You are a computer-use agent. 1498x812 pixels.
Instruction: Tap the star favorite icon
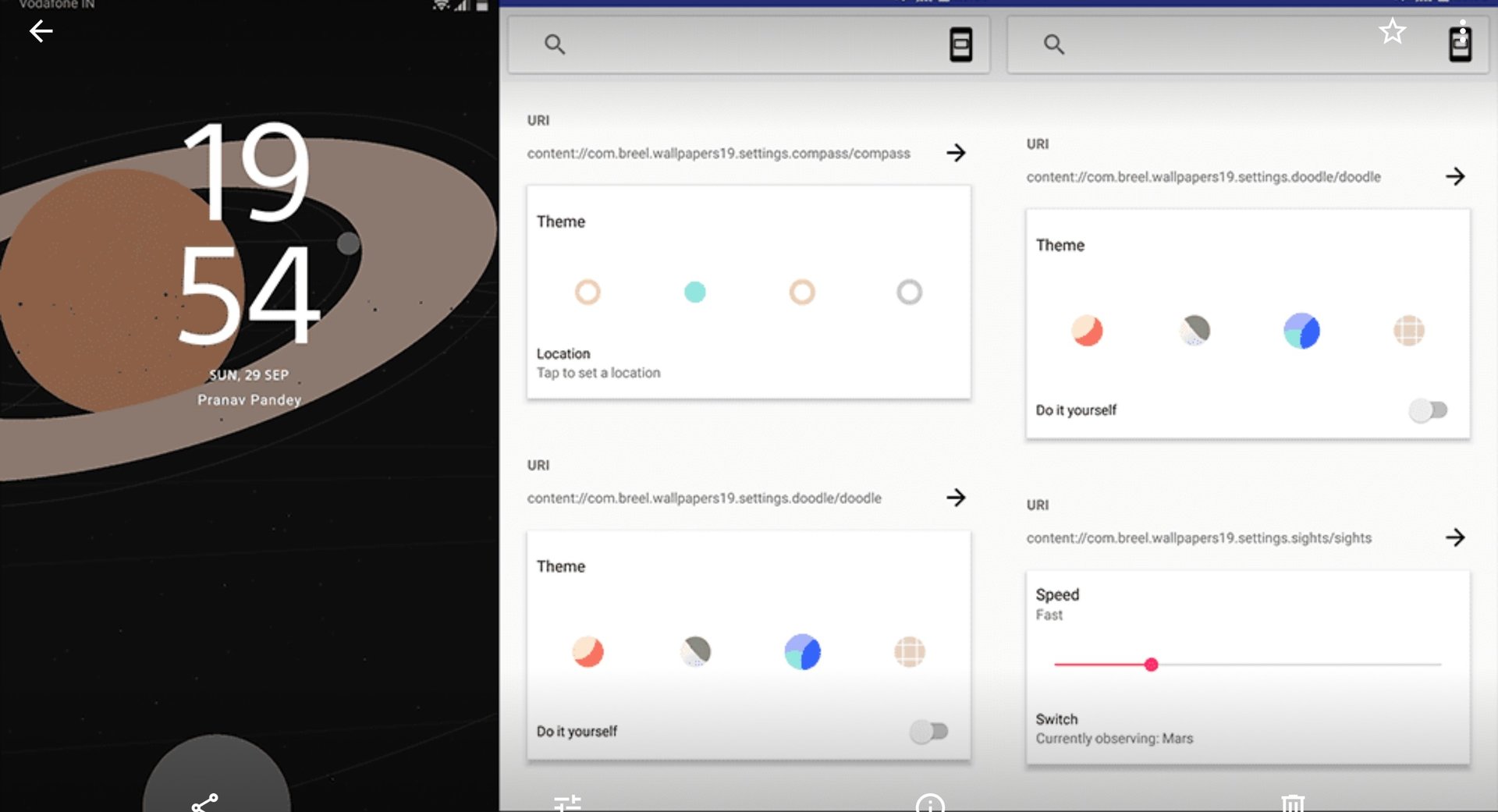click(x=1392, y=32)
